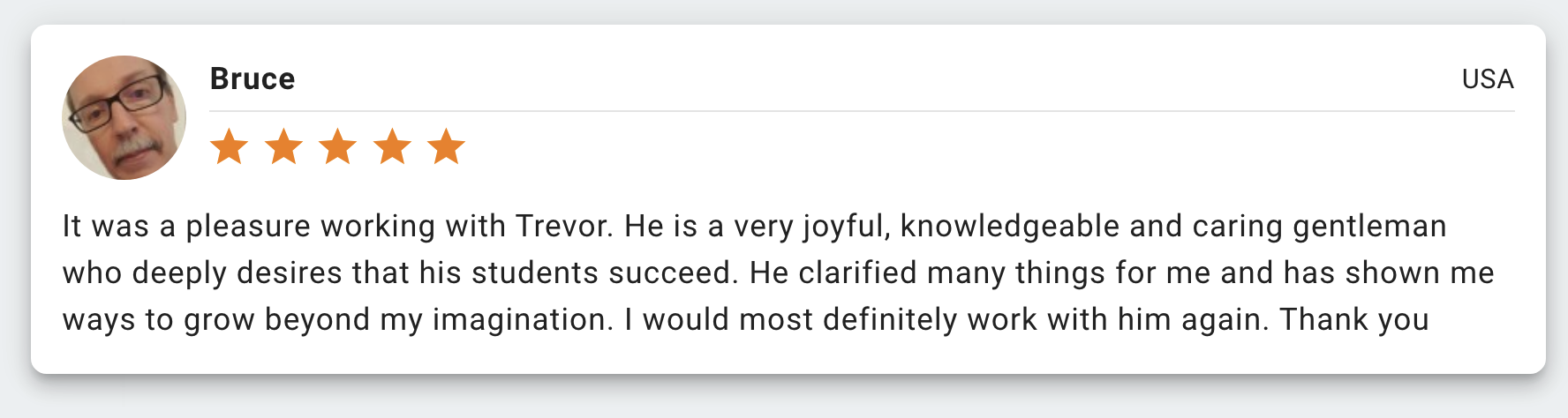Image resolution: width=1568 pixels, height=418 pixels.
Task: Click the second orange rating star
Action: tap(283, 147)
